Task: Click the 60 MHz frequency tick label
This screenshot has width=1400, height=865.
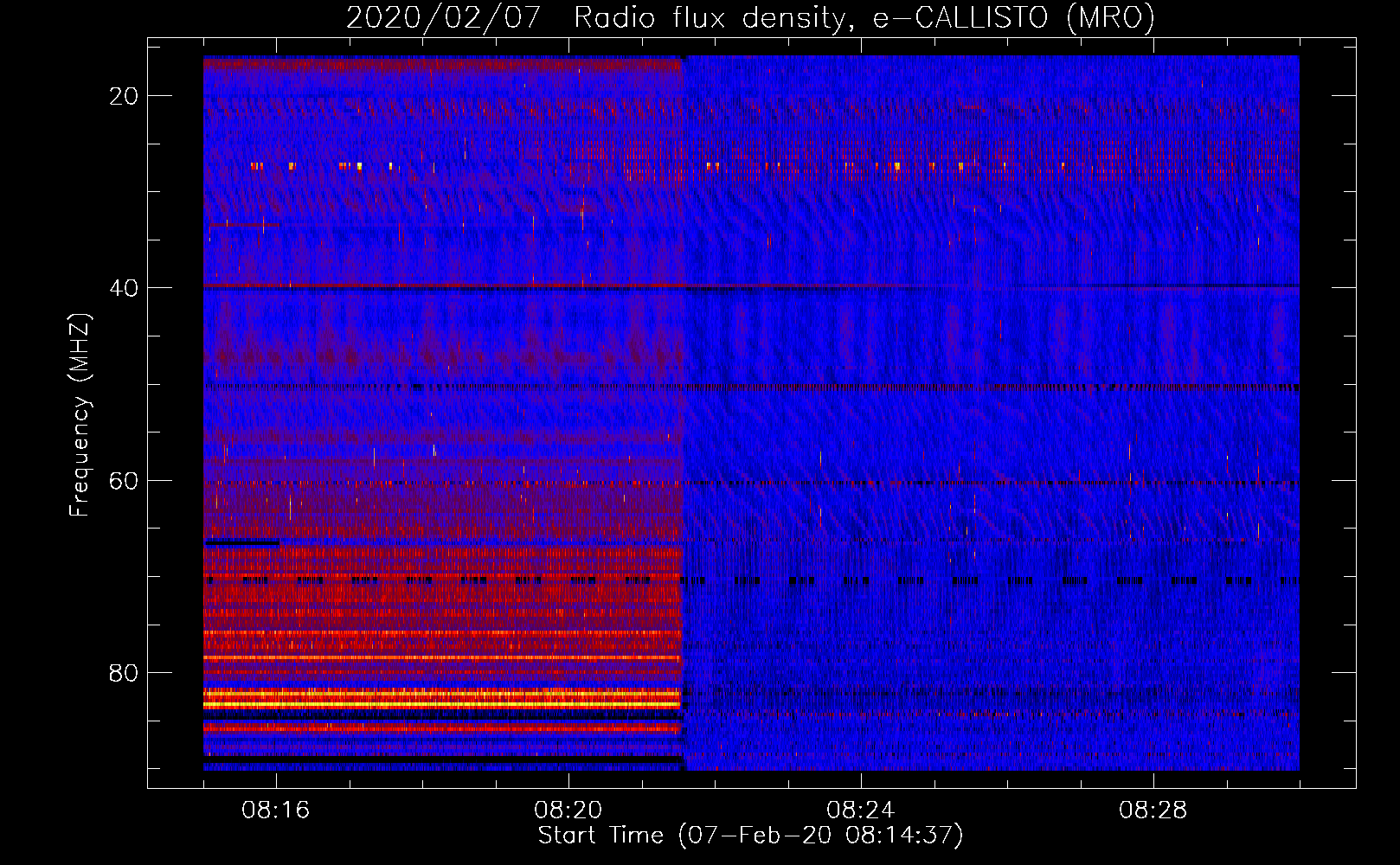Action: pos(124,480)
